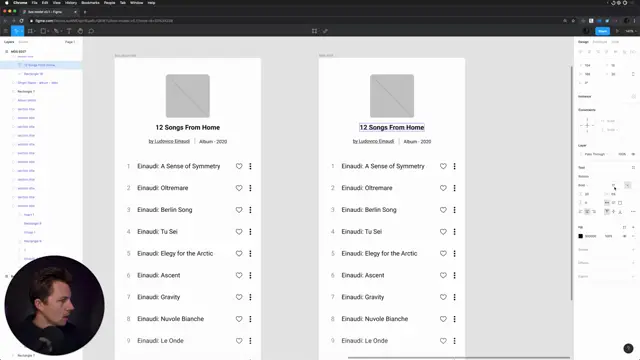
Task: Click the layer opacity 100% field
Action: click(x=622, y=154)
